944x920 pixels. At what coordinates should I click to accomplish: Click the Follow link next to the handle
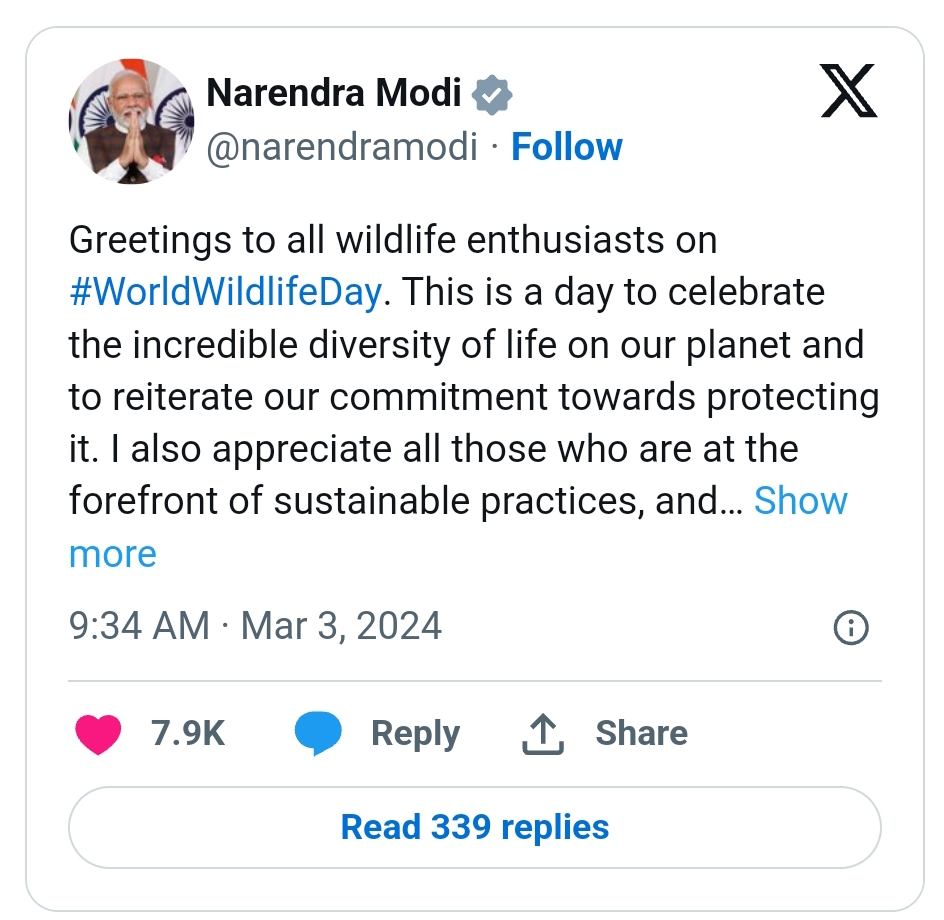[567, 146]
